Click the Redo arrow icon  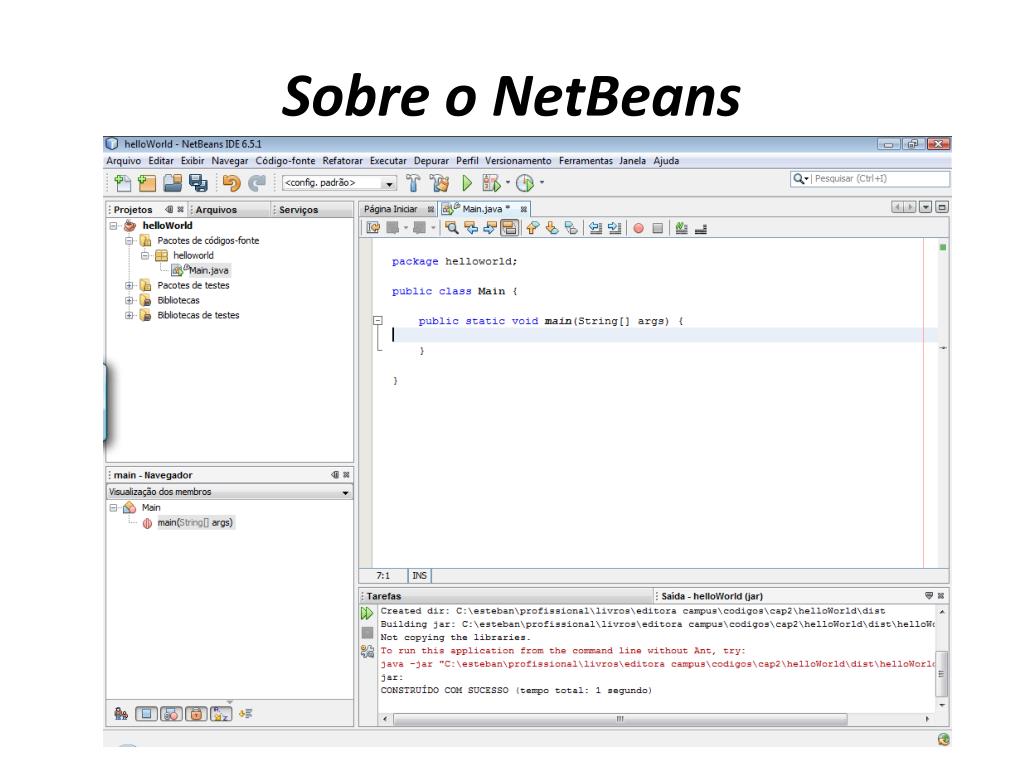[x=257, y=184]
